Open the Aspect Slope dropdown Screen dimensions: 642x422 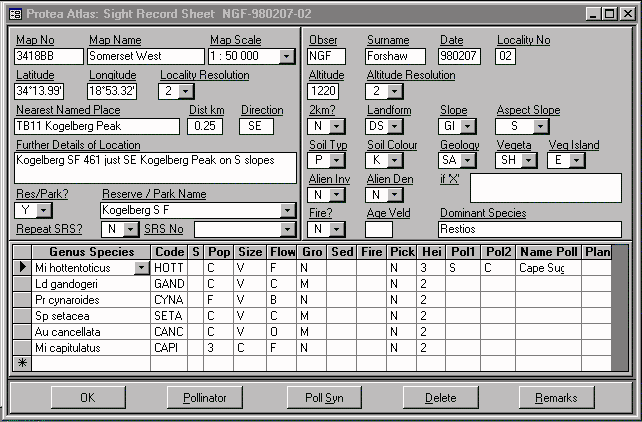point(540,127)
